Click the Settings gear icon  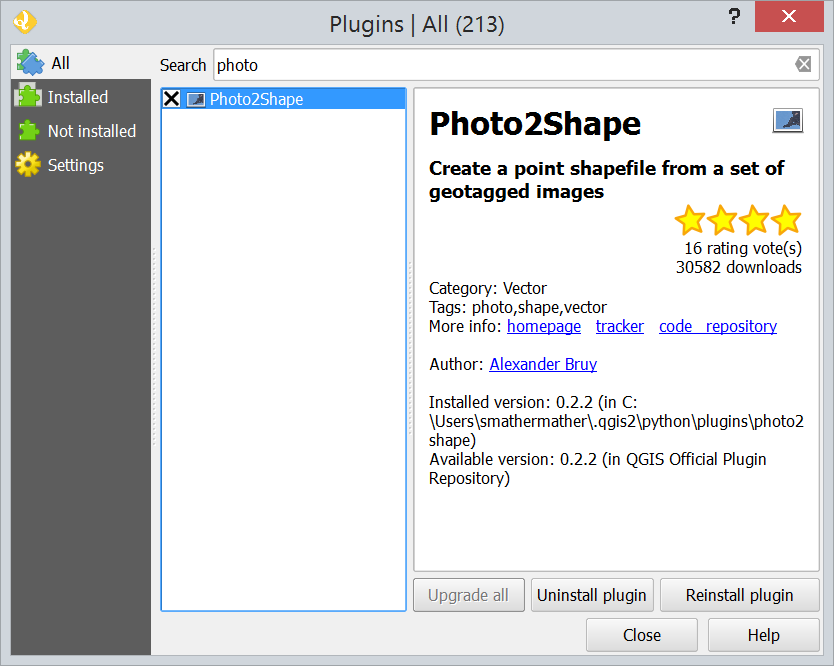(x=28, y=165)
